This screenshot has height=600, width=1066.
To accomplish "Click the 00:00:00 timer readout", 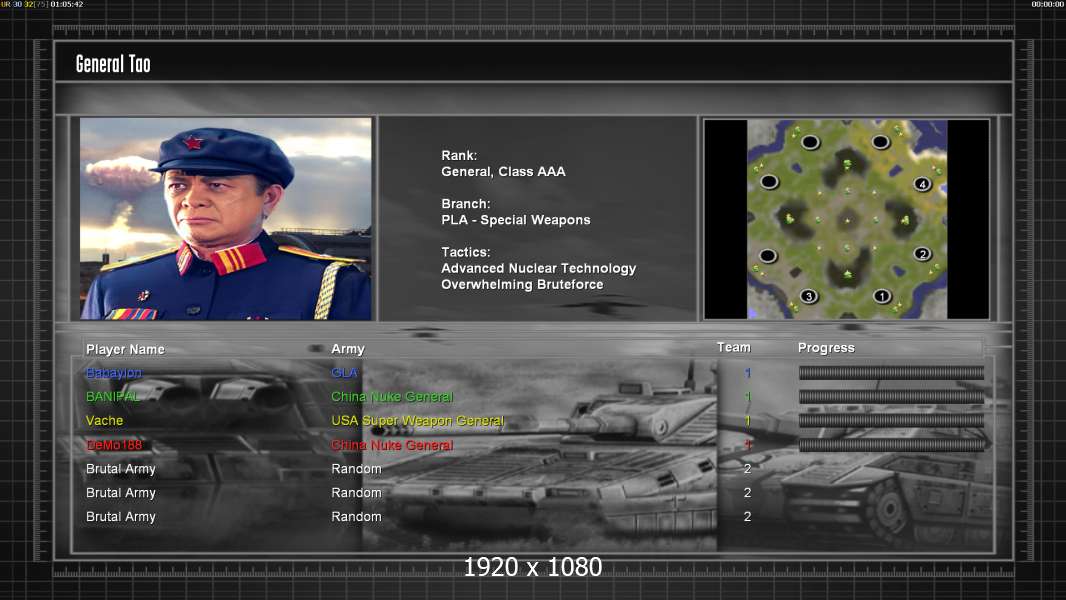I will pyautogui.click(x=1047, y=5).
